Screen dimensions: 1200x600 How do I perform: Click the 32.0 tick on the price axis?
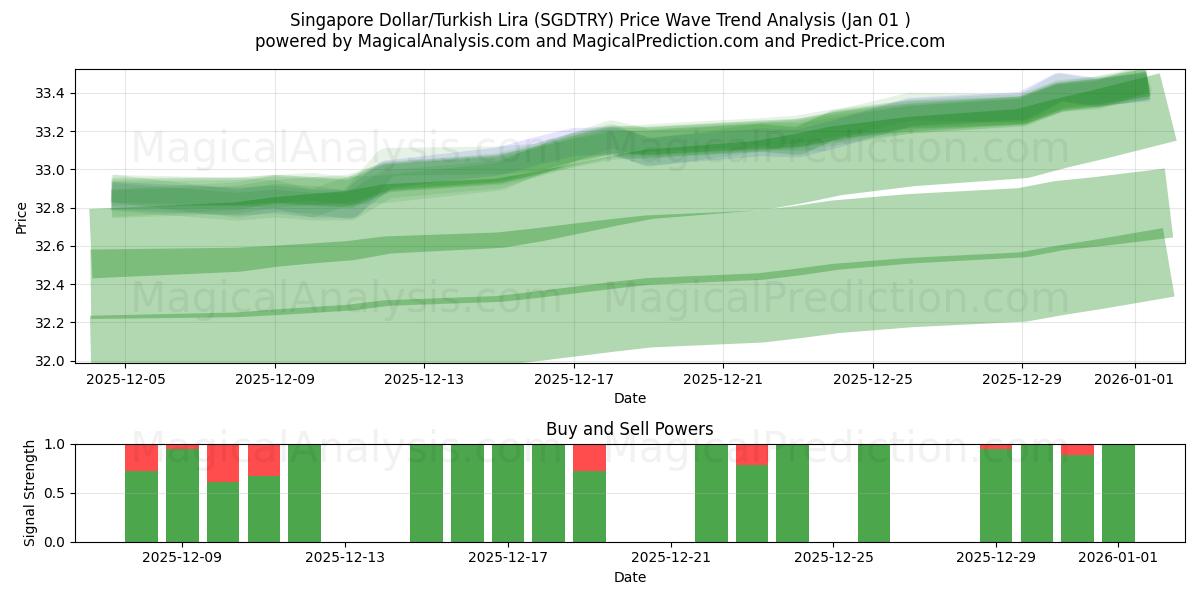pos(50,361)
